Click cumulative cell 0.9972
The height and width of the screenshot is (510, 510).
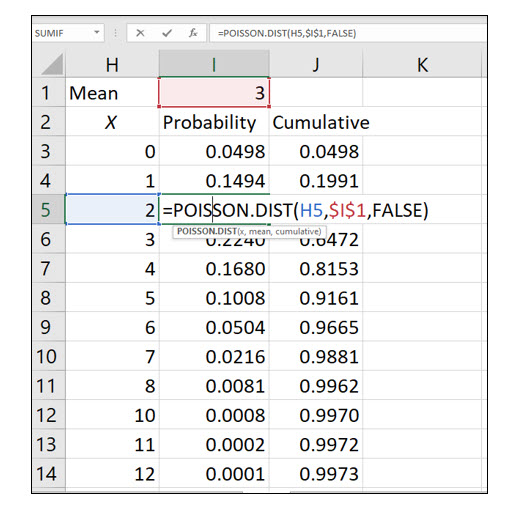pos(316,444)
